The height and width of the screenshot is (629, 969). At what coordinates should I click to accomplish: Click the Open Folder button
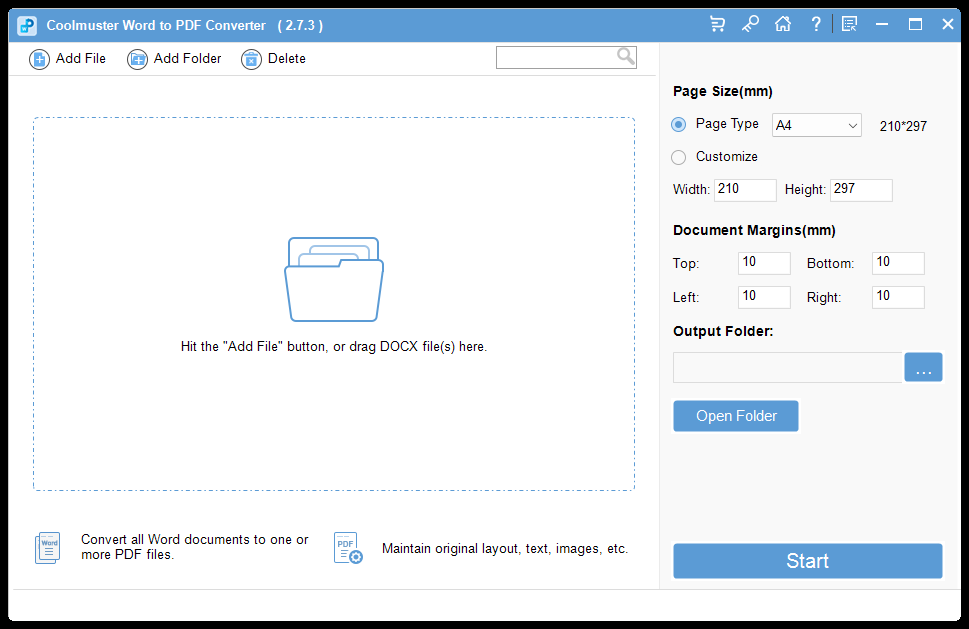(736, 416)
